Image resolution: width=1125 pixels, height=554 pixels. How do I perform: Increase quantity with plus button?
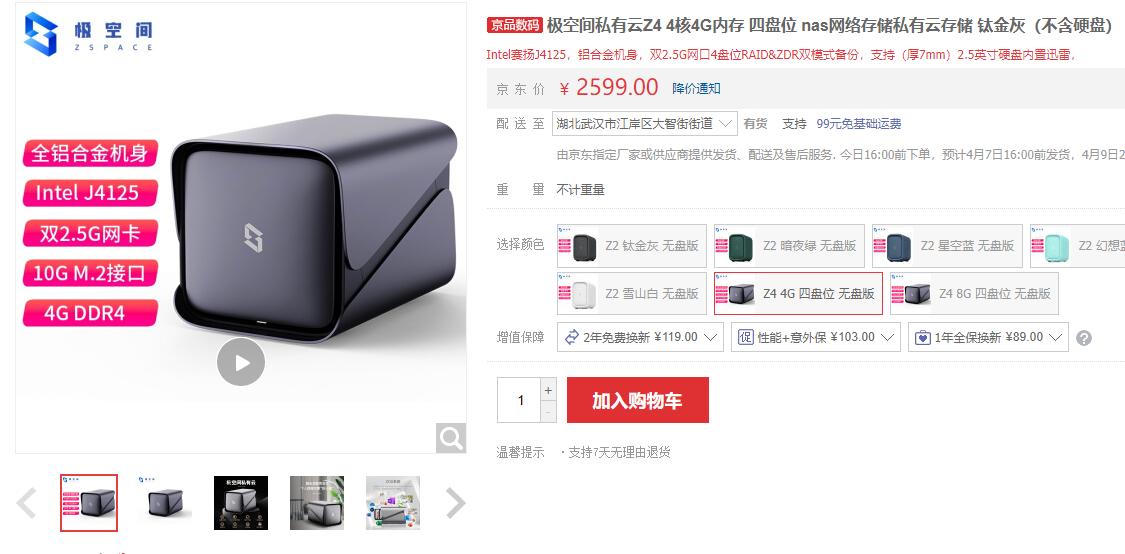tap(548, 390)
